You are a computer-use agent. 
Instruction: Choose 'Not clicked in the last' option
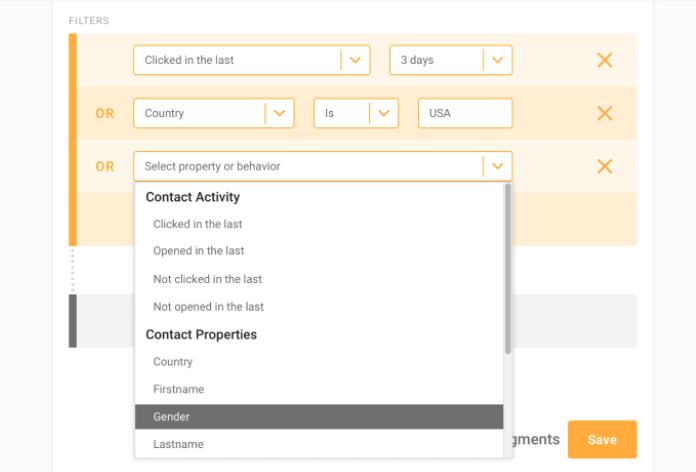(x=319, y=279)
